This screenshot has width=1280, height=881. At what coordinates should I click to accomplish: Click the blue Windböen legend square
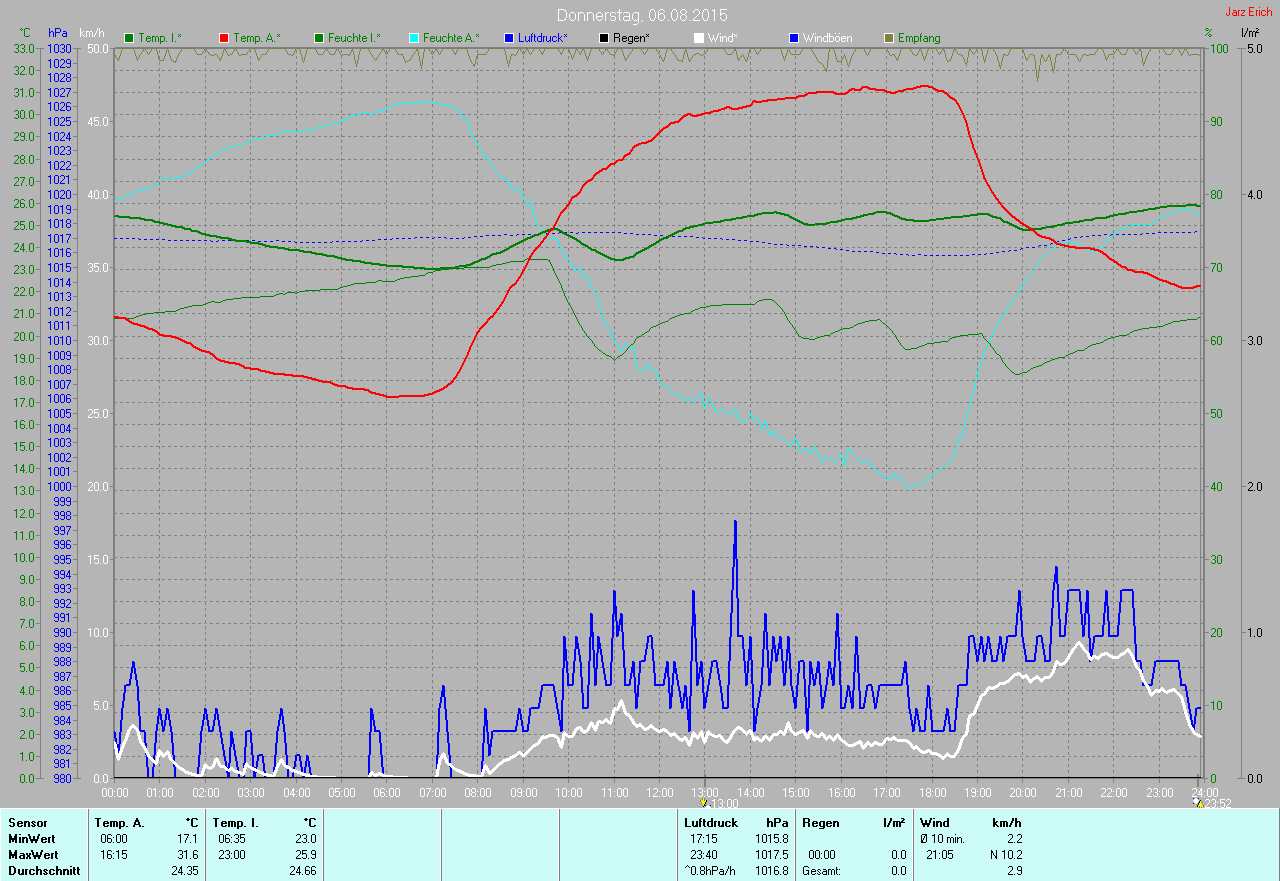tap(794, 38)
